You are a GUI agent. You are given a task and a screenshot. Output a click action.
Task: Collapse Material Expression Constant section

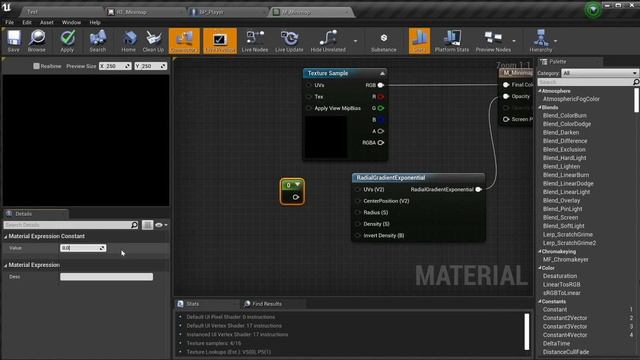[x=6, y=236]
